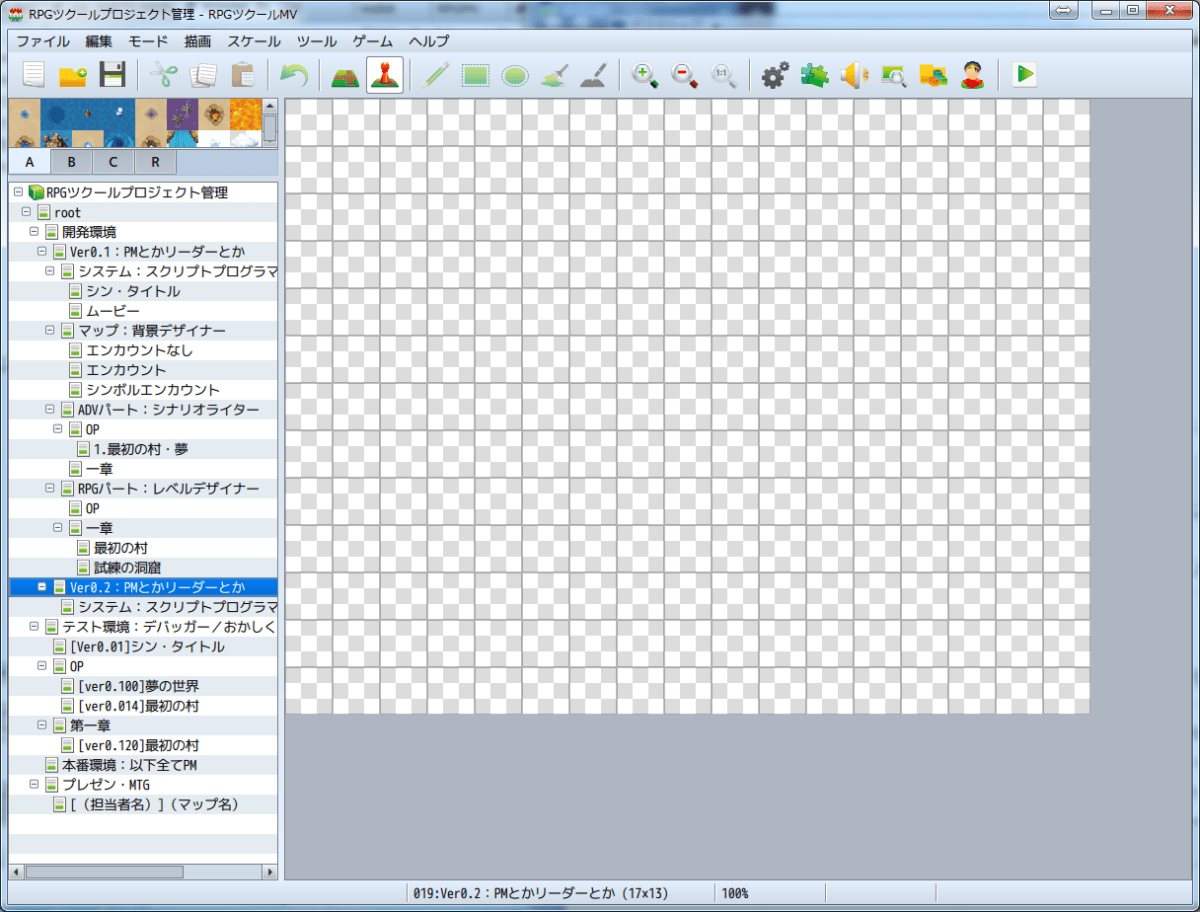Click the 019:Ver0.2 status bar text
The image size is (1200, 912).
click(x=541, y=893)
